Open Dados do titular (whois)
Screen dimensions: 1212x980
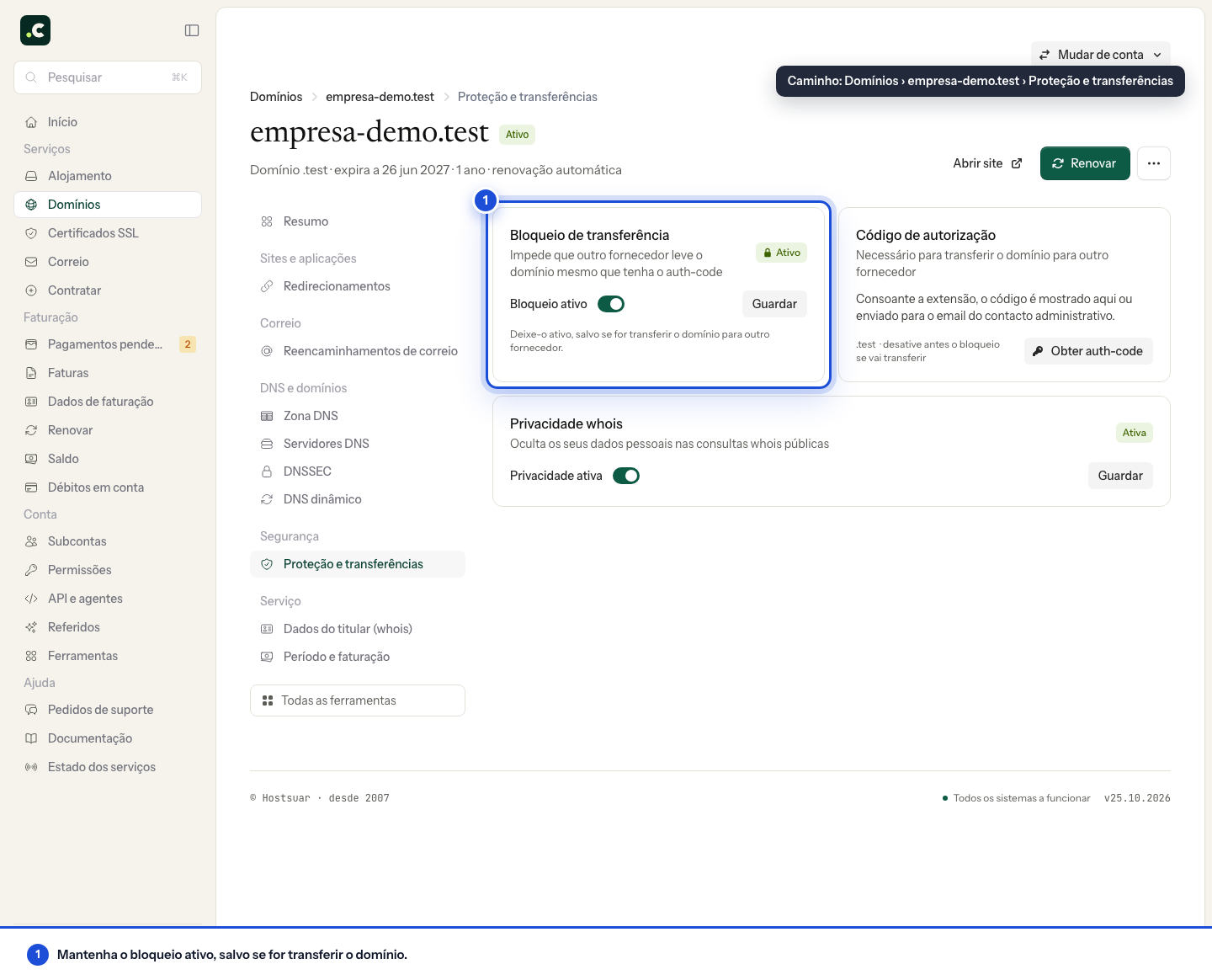coord(358,629)
